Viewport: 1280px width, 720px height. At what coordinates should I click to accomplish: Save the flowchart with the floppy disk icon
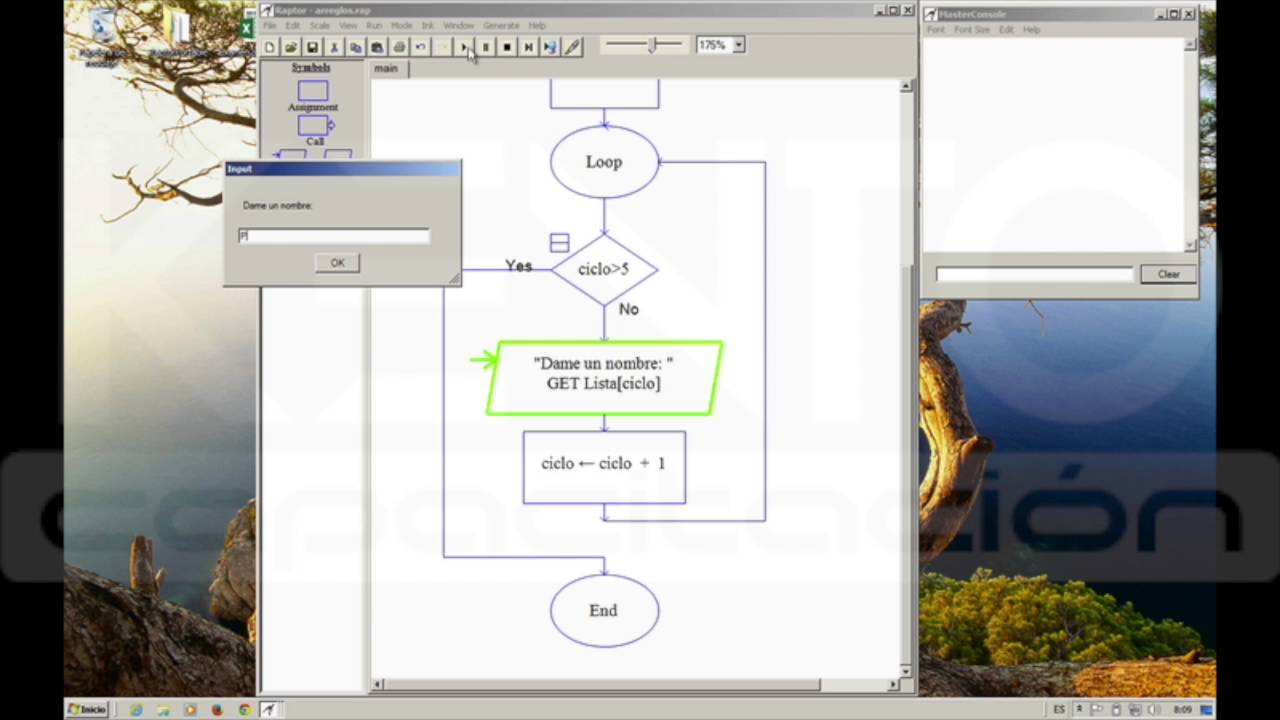pos(312,47)
